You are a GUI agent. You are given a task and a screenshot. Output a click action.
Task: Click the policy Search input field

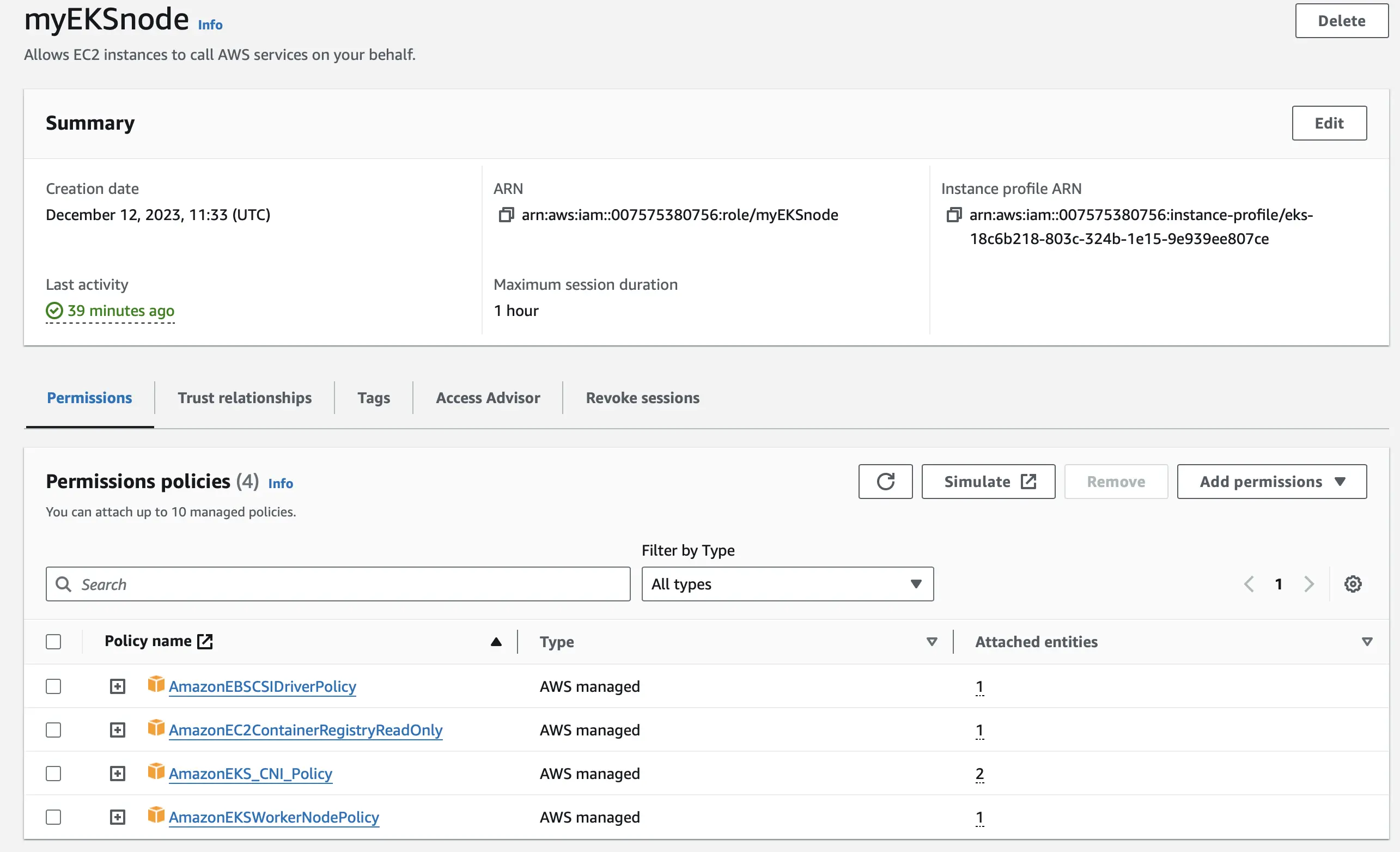(x=338, y=584)
